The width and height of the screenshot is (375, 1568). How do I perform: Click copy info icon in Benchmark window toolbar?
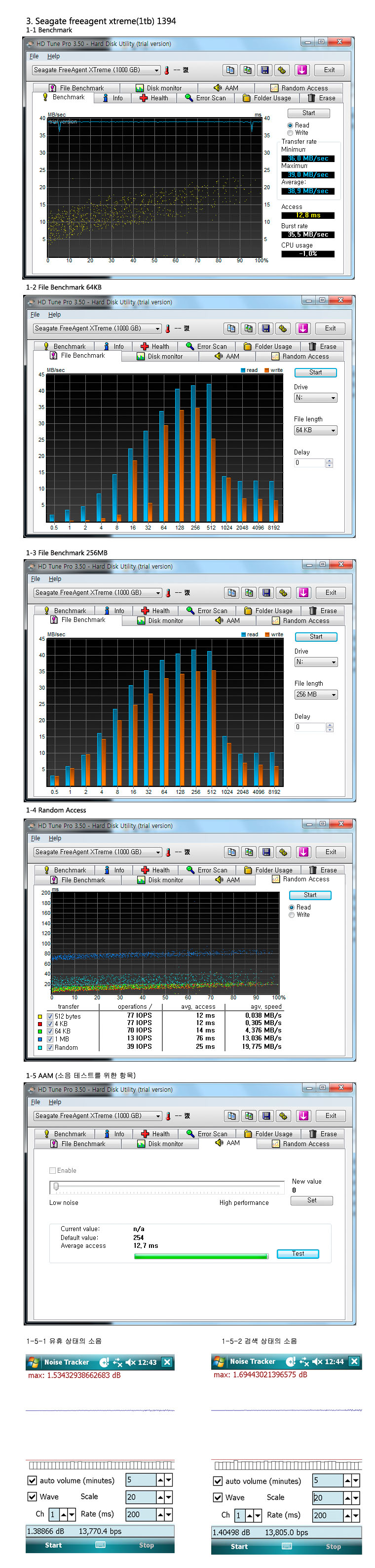click(x=230, y=70)
